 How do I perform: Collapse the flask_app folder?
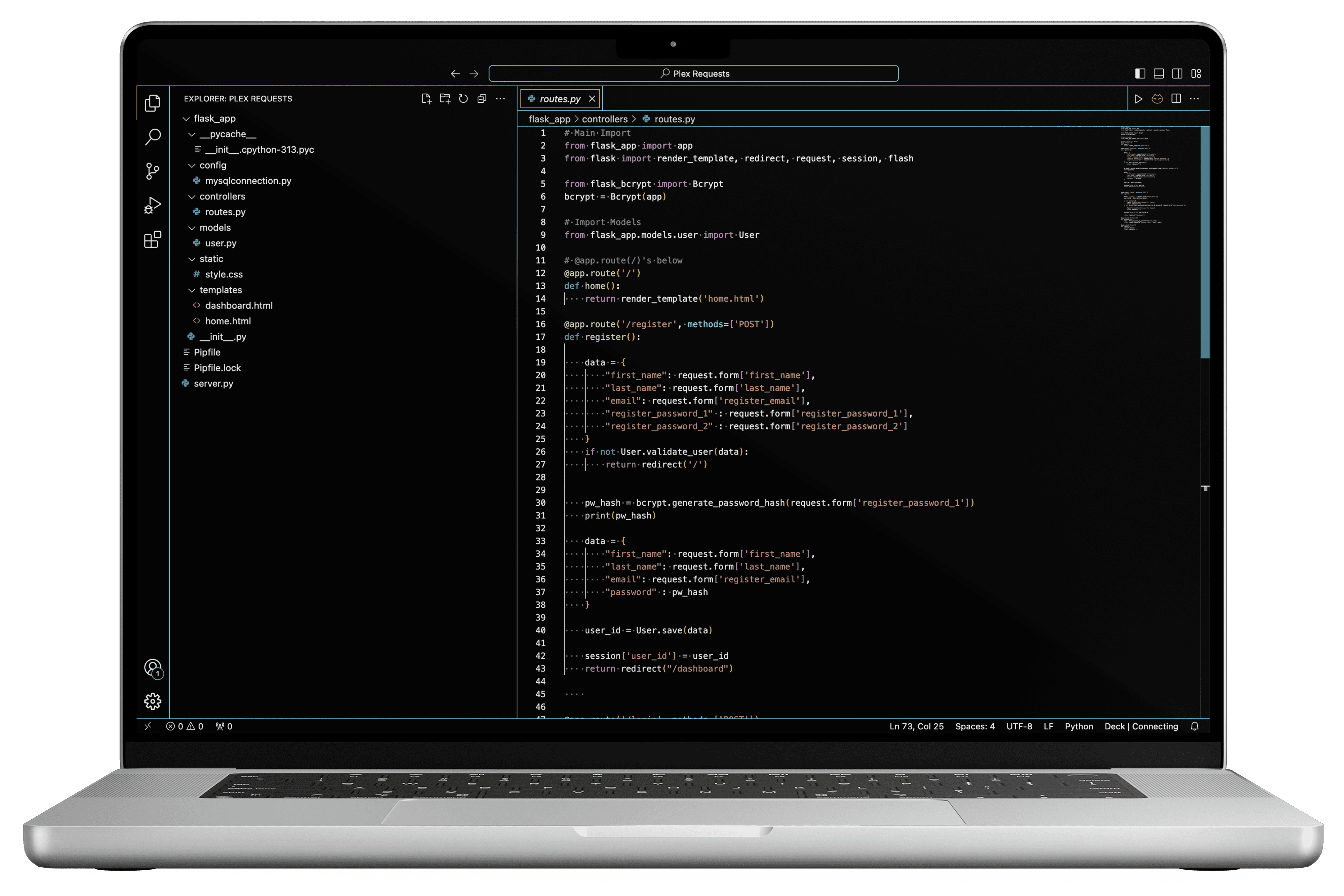[214, 118]
